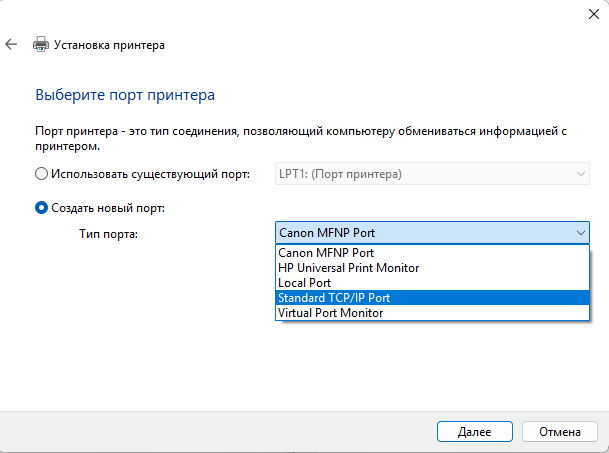Click the 'Установка принтера' window title
Image resolution: width=609 pixels, height=453 pixels.
[x=111, y=45]
